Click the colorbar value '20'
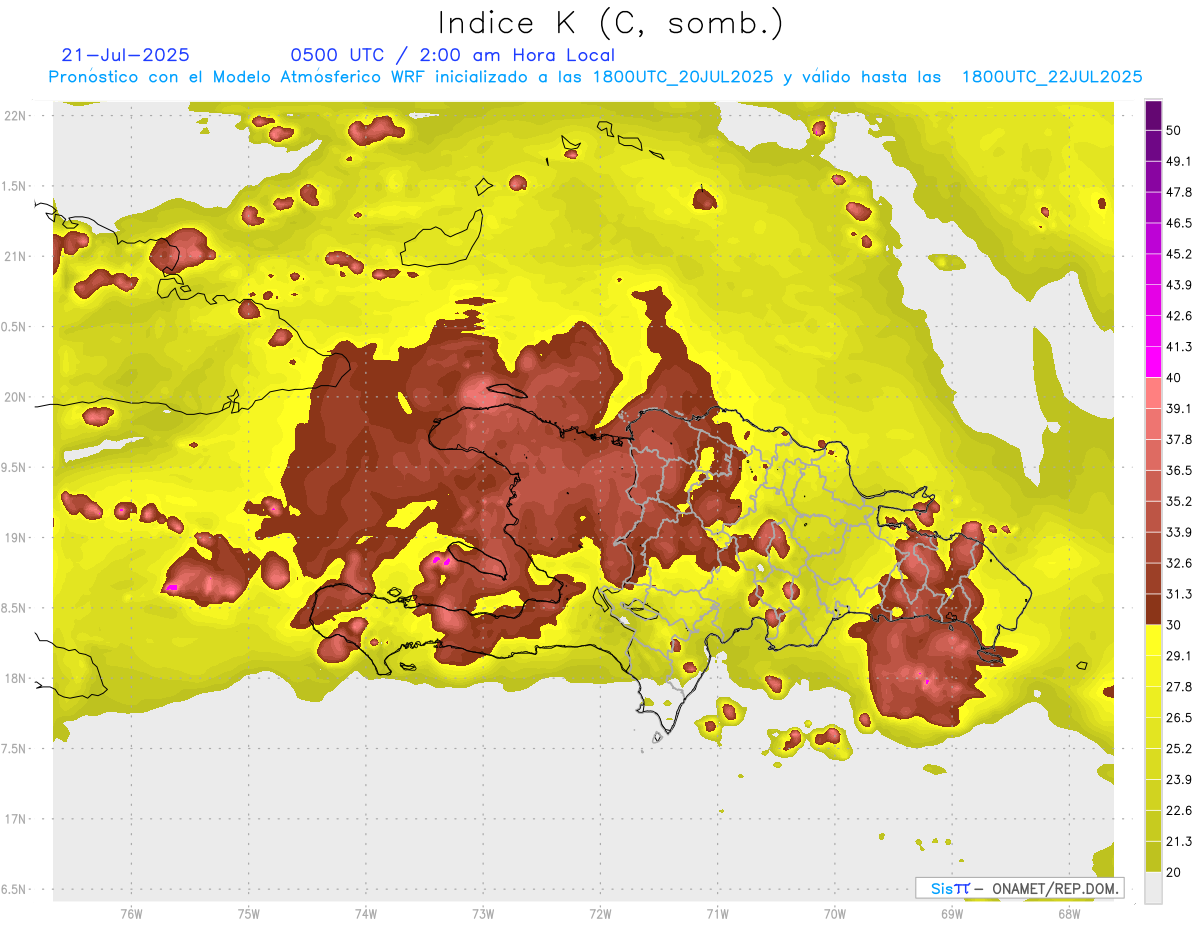This screenshot has width=1200, height=927. pyautogui.click(x=1174, y=872)
